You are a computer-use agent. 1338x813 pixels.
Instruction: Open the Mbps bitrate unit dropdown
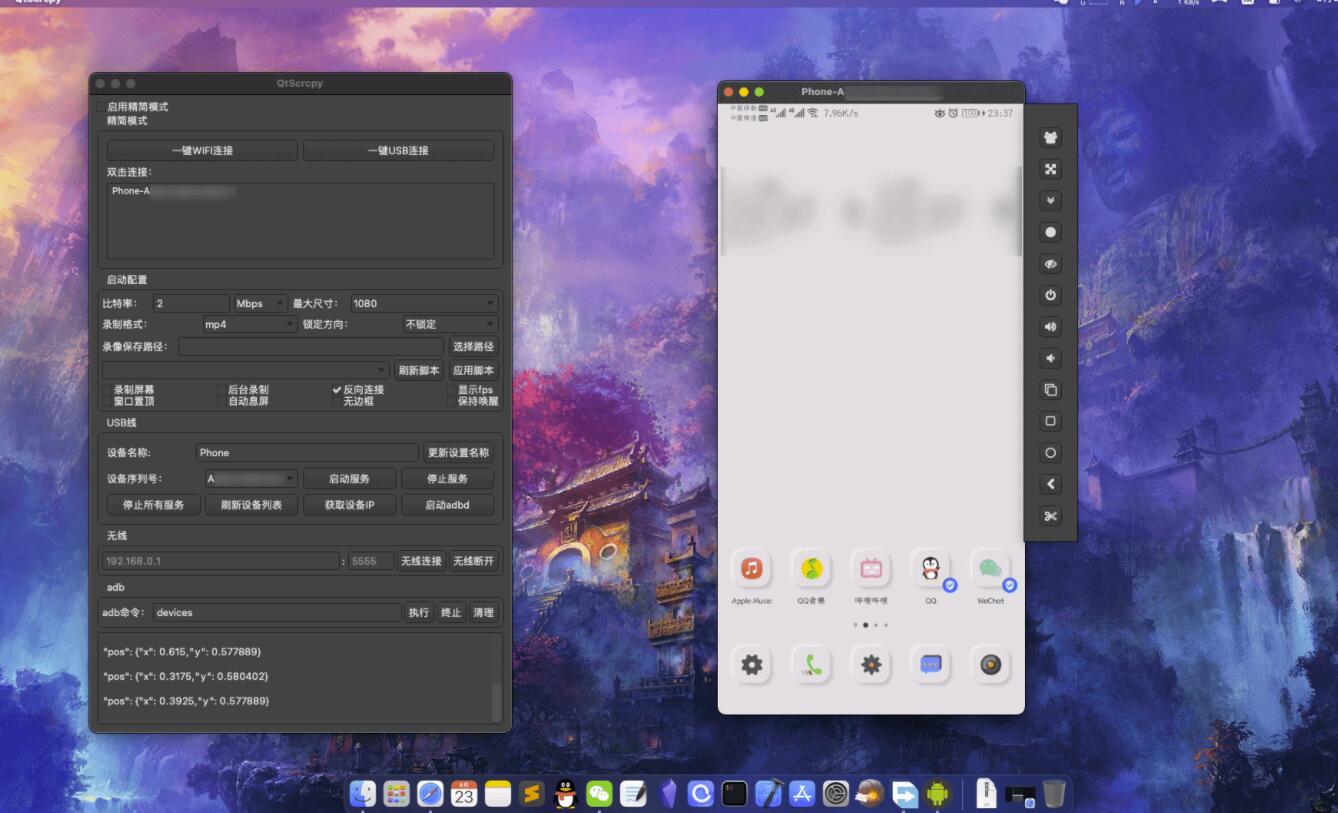point(260,303)
